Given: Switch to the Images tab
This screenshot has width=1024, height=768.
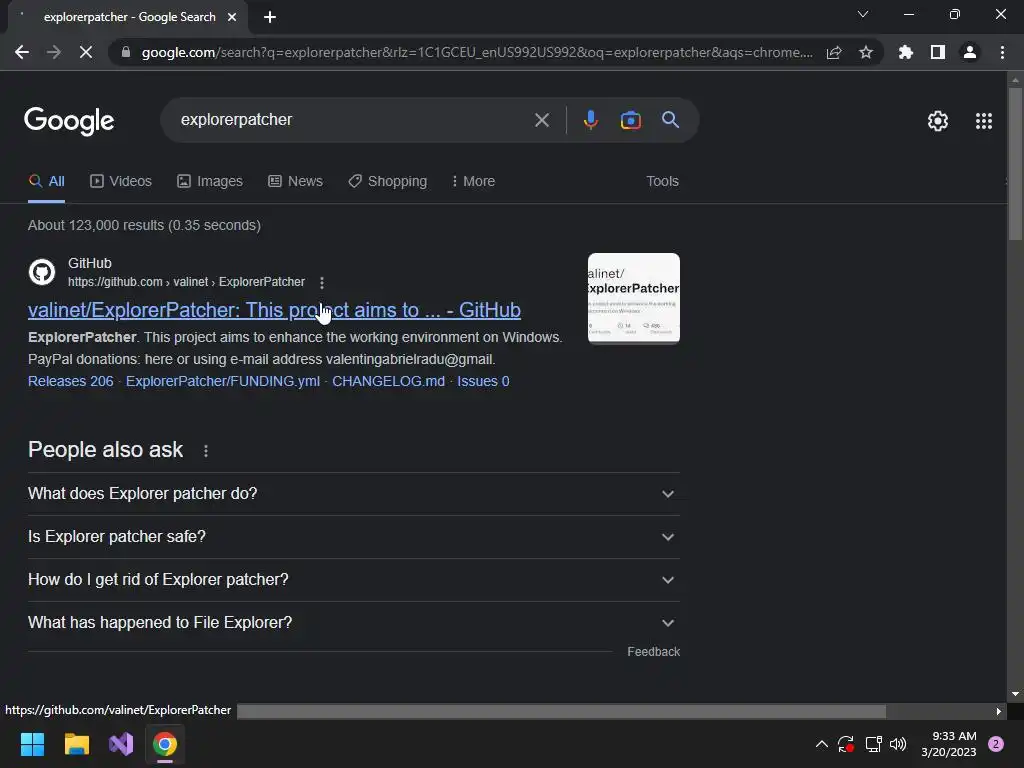Looking at the screenshot, I should coord(210,182).
